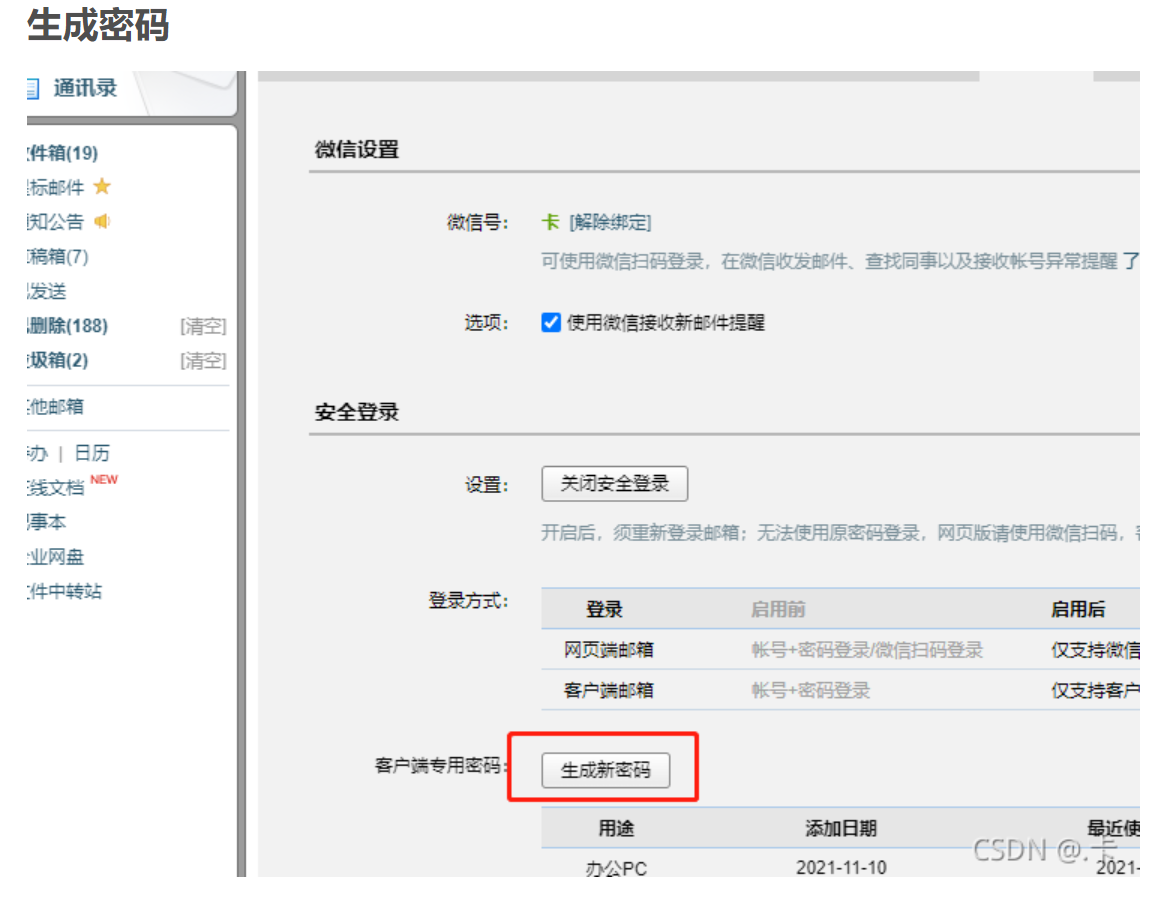Screen dimensions: 1154x897
Task: Open the spam folder with 2 items
Action: [x=58, y=361]
